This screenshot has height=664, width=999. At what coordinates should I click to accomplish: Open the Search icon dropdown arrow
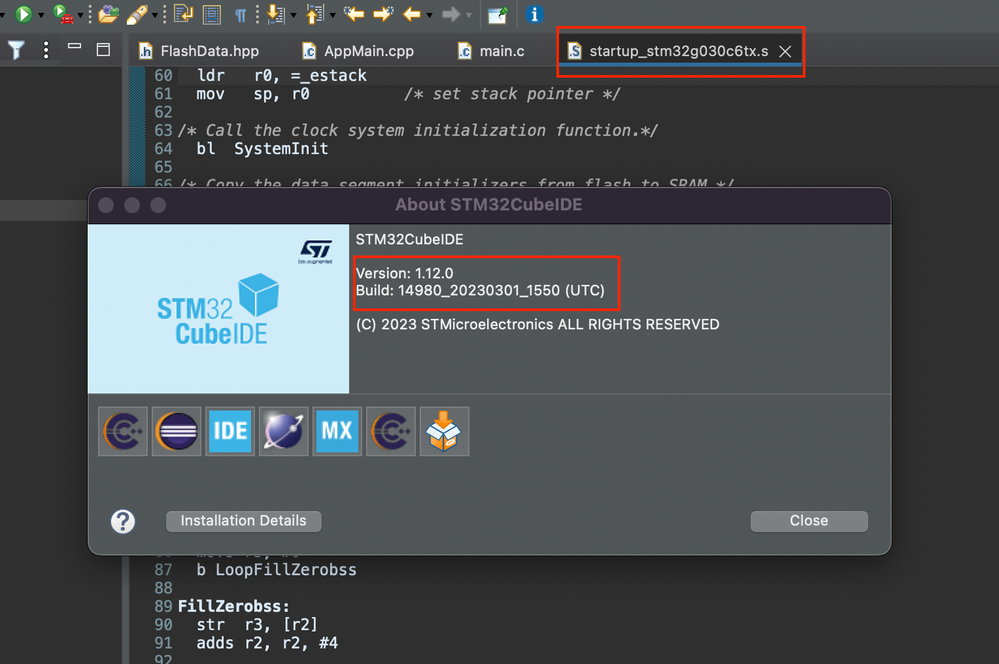[x=154, y=14]
